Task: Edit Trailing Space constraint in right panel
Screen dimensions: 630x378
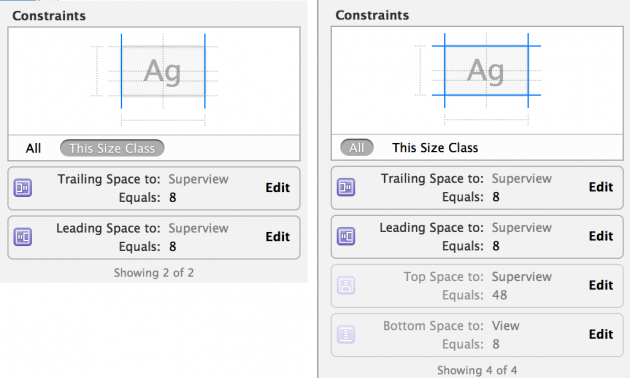Action: click(x=601, y=187)
